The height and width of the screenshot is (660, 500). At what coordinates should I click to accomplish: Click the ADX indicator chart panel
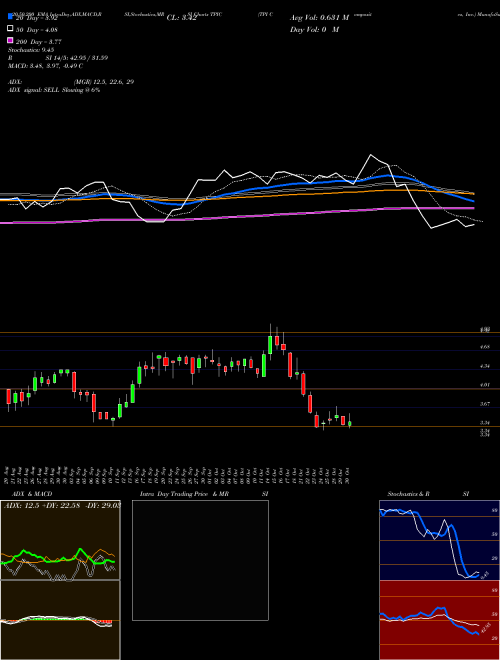point(60,540)
